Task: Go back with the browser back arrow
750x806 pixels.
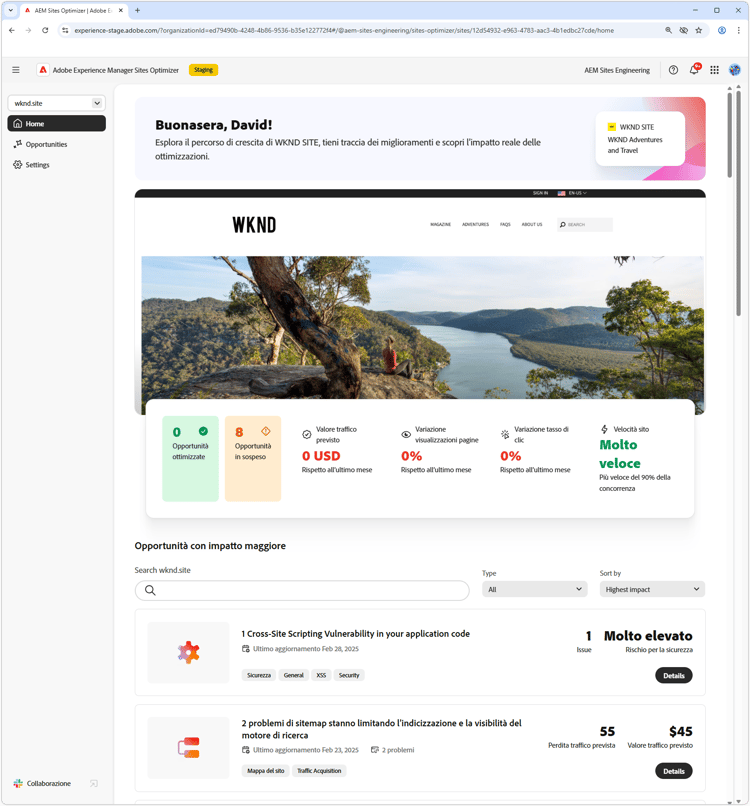Action: [12, 30]
